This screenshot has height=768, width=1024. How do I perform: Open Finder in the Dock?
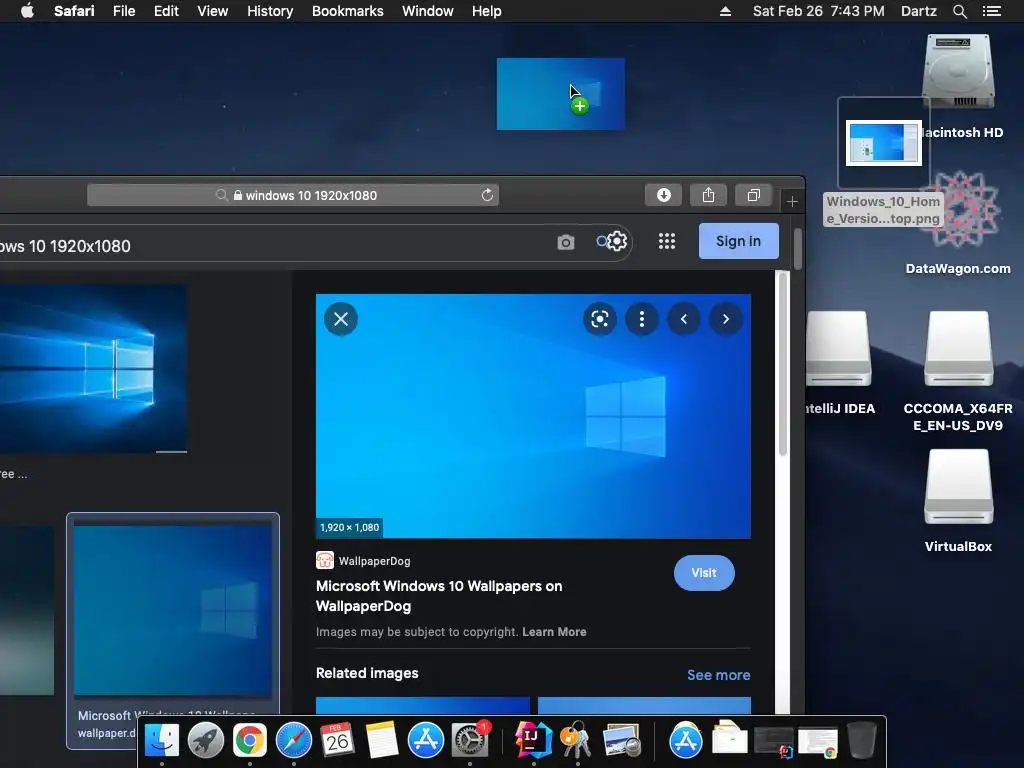click(161, 740)
